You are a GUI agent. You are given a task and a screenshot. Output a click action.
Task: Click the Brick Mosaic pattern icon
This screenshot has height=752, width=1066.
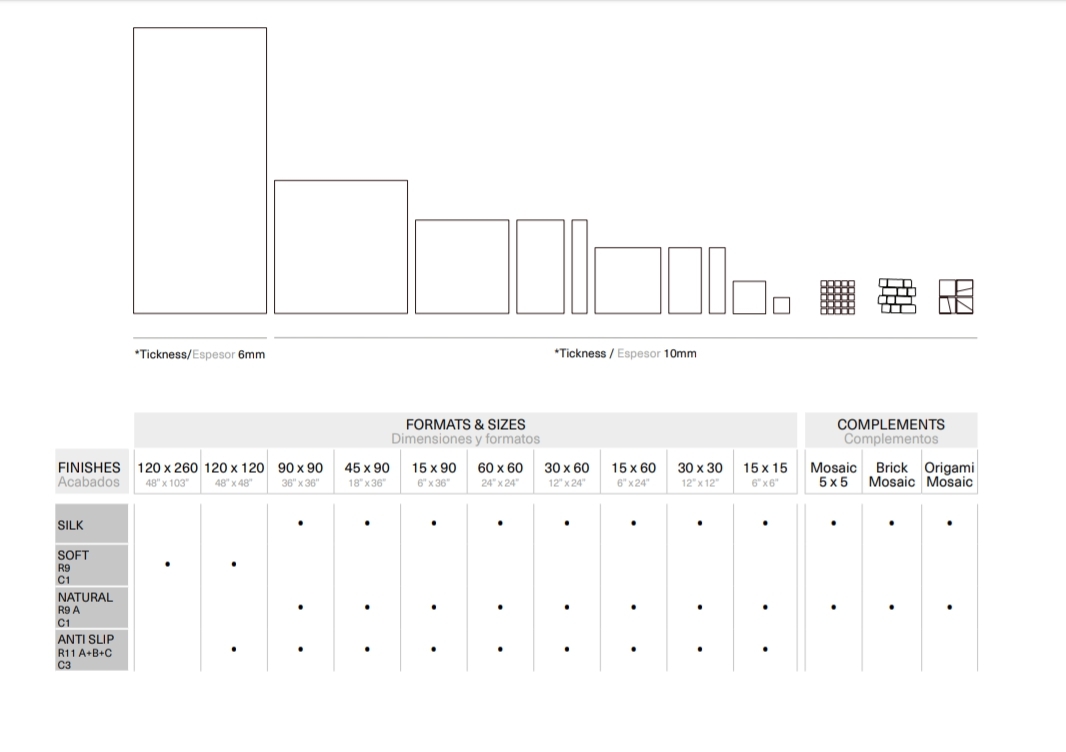click(x=896, y=296)
